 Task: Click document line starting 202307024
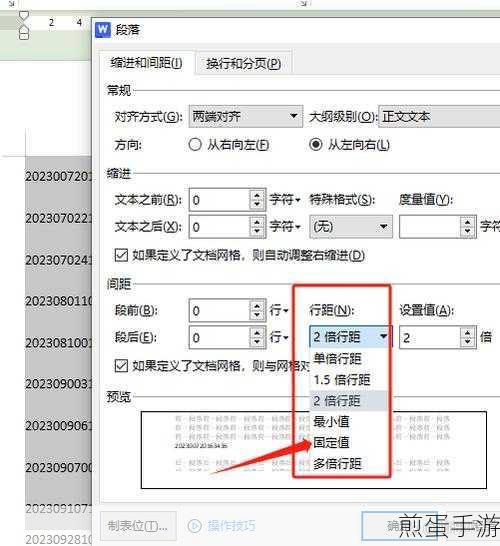[x=58, y=260]
